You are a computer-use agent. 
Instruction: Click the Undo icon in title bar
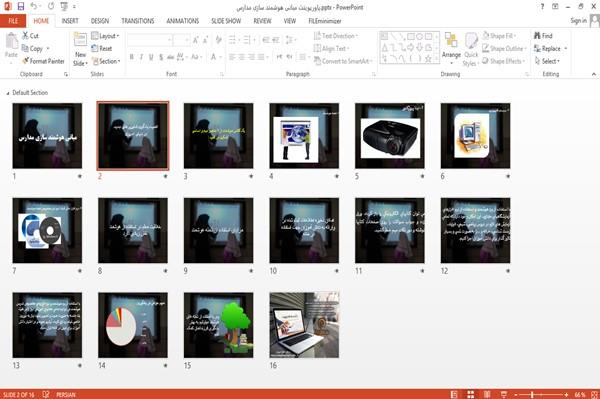coord(34,6)
